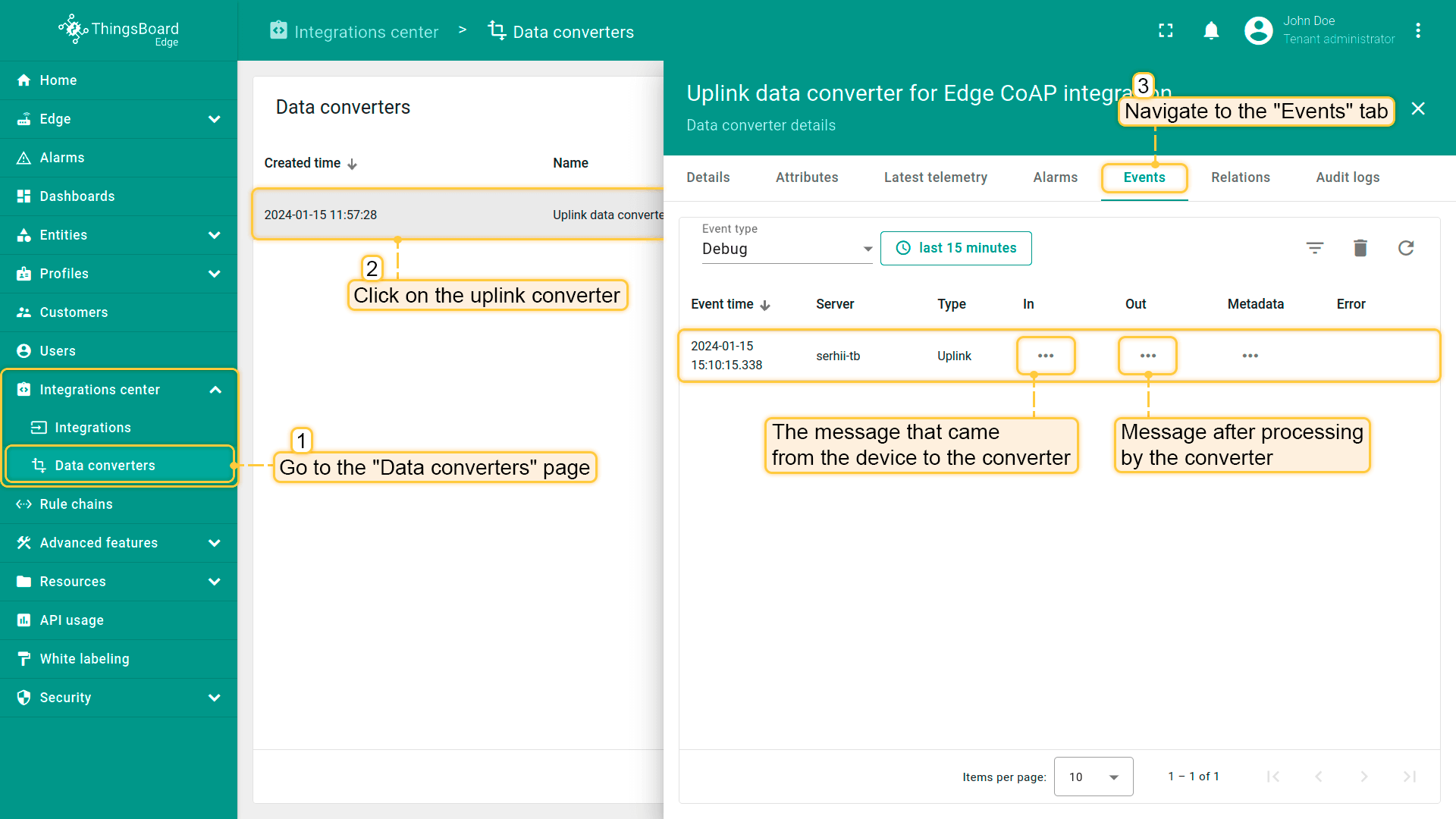Refresh the events list
This screenshot has width=1456, height=819.
pos(1406,248)
